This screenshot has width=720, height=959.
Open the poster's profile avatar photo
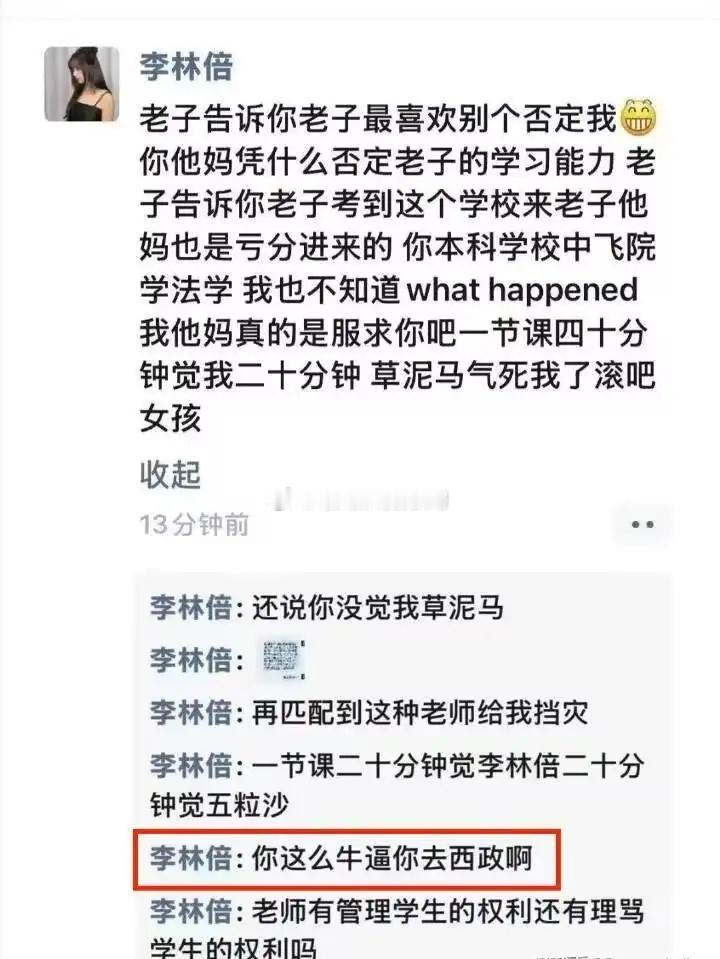[82, 84]
